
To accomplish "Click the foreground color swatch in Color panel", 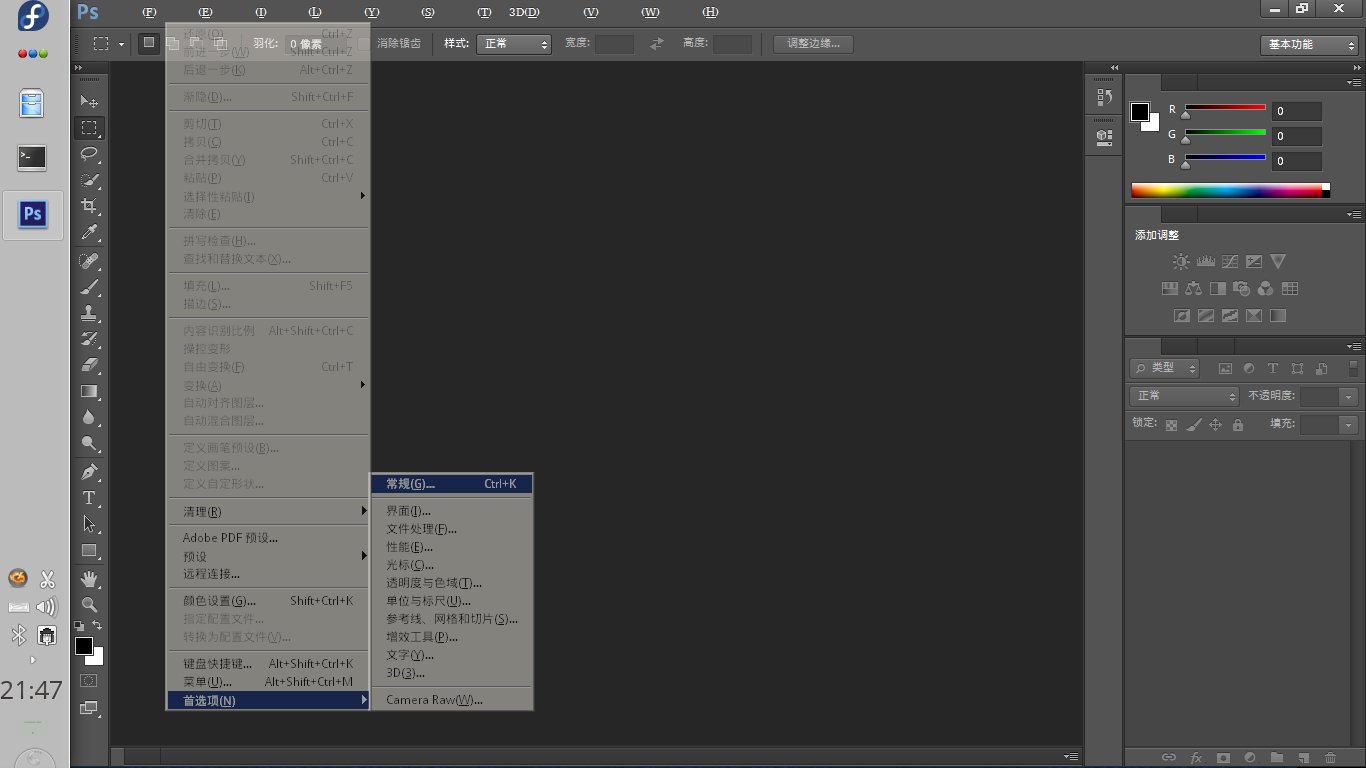I will pos(1140,112).
